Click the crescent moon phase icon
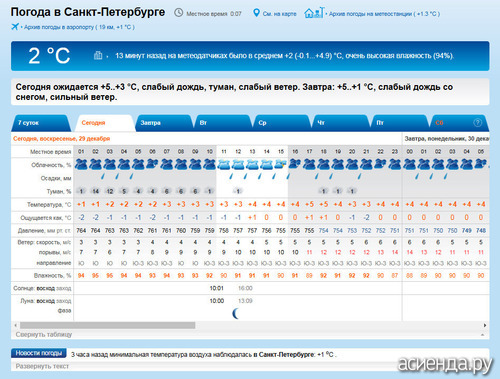 point(236,313)
